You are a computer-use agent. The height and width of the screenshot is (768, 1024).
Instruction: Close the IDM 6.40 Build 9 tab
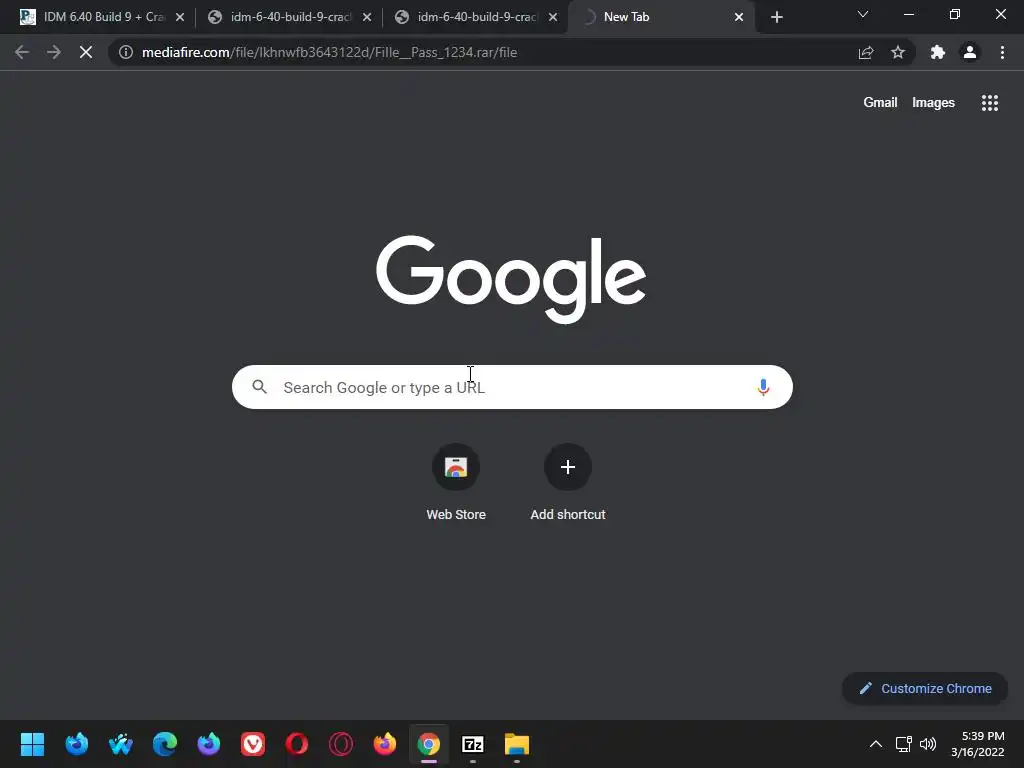180,17
